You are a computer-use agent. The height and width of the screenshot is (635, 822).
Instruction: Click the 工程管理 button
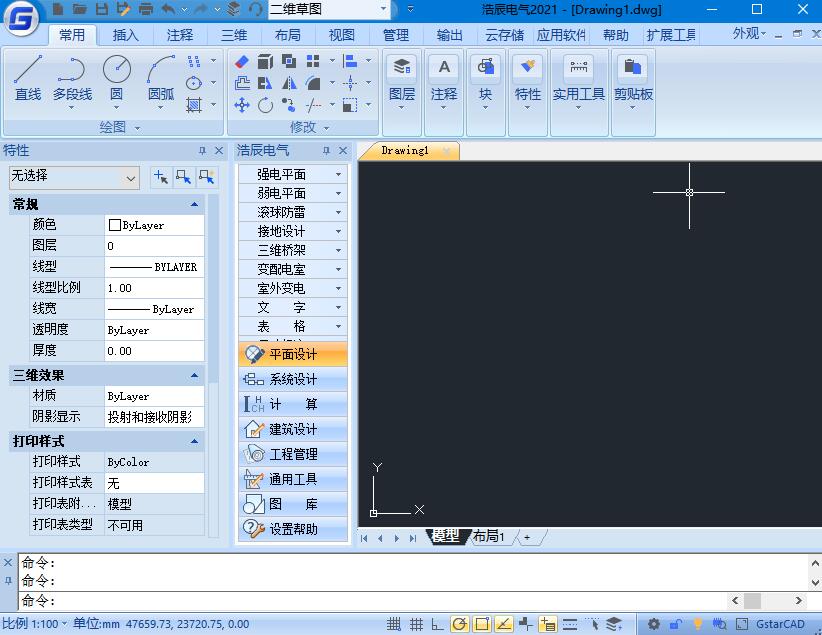(293, 453)
